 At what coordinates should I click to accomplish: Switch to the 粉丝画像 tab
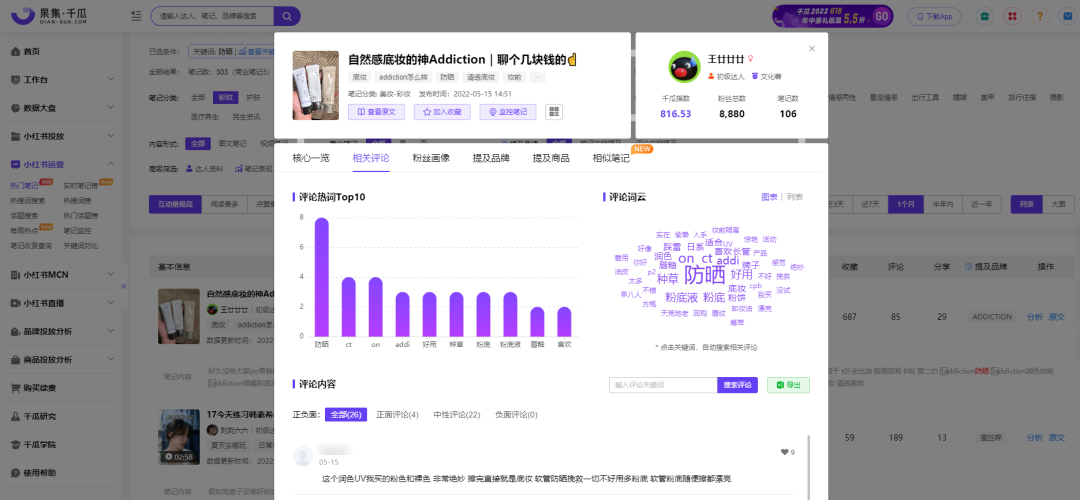pos(430,158)
